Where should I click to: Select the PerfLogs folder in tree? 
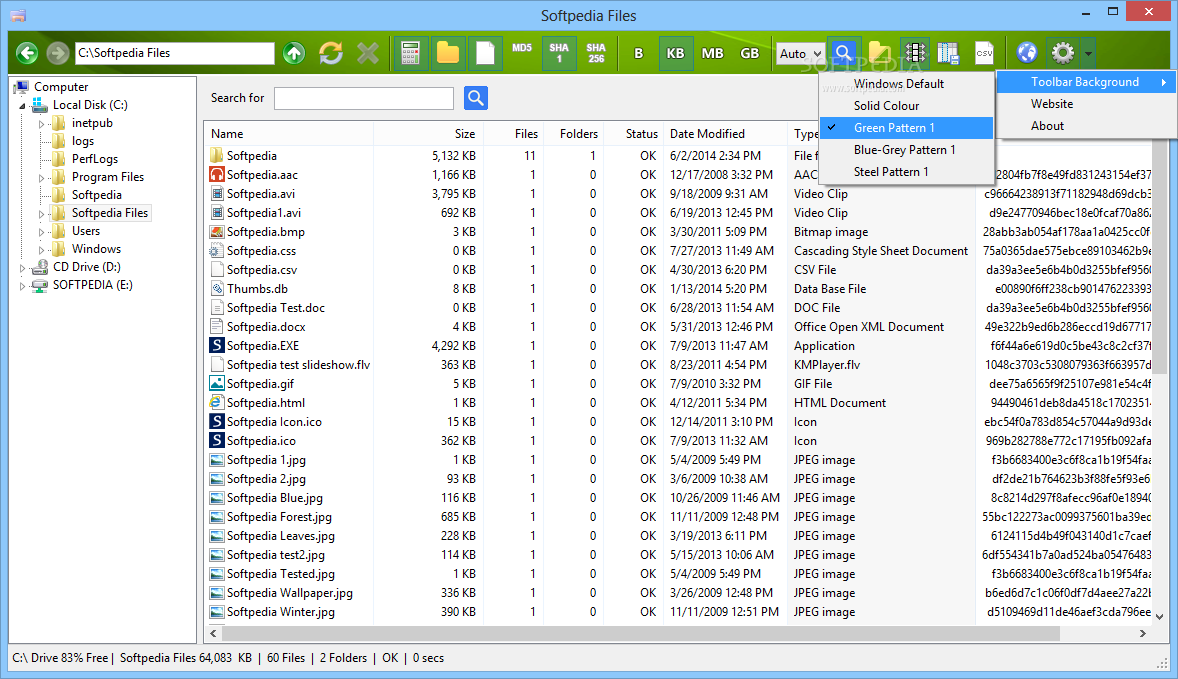click(x=95, y=159)
